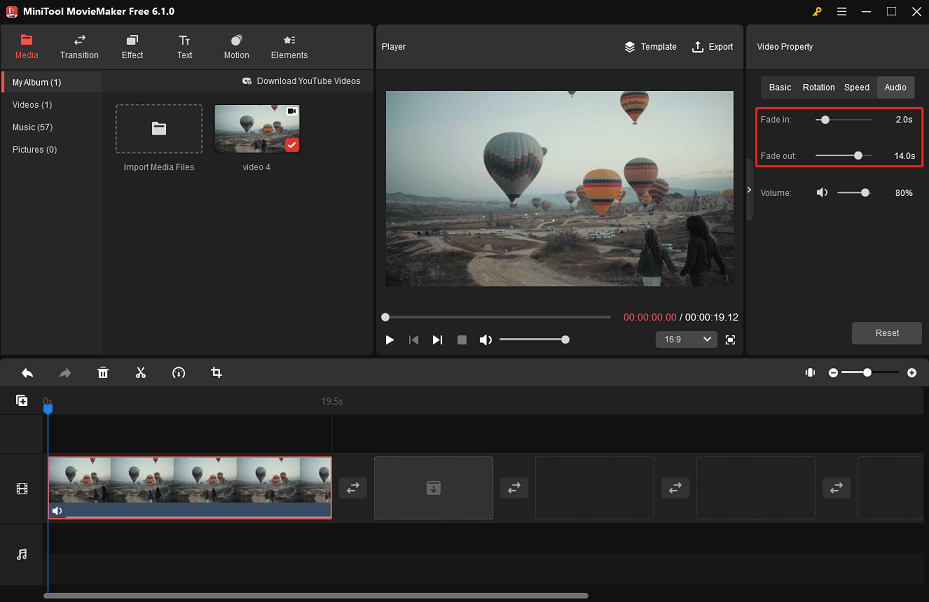Enter full screen preview

731,340
